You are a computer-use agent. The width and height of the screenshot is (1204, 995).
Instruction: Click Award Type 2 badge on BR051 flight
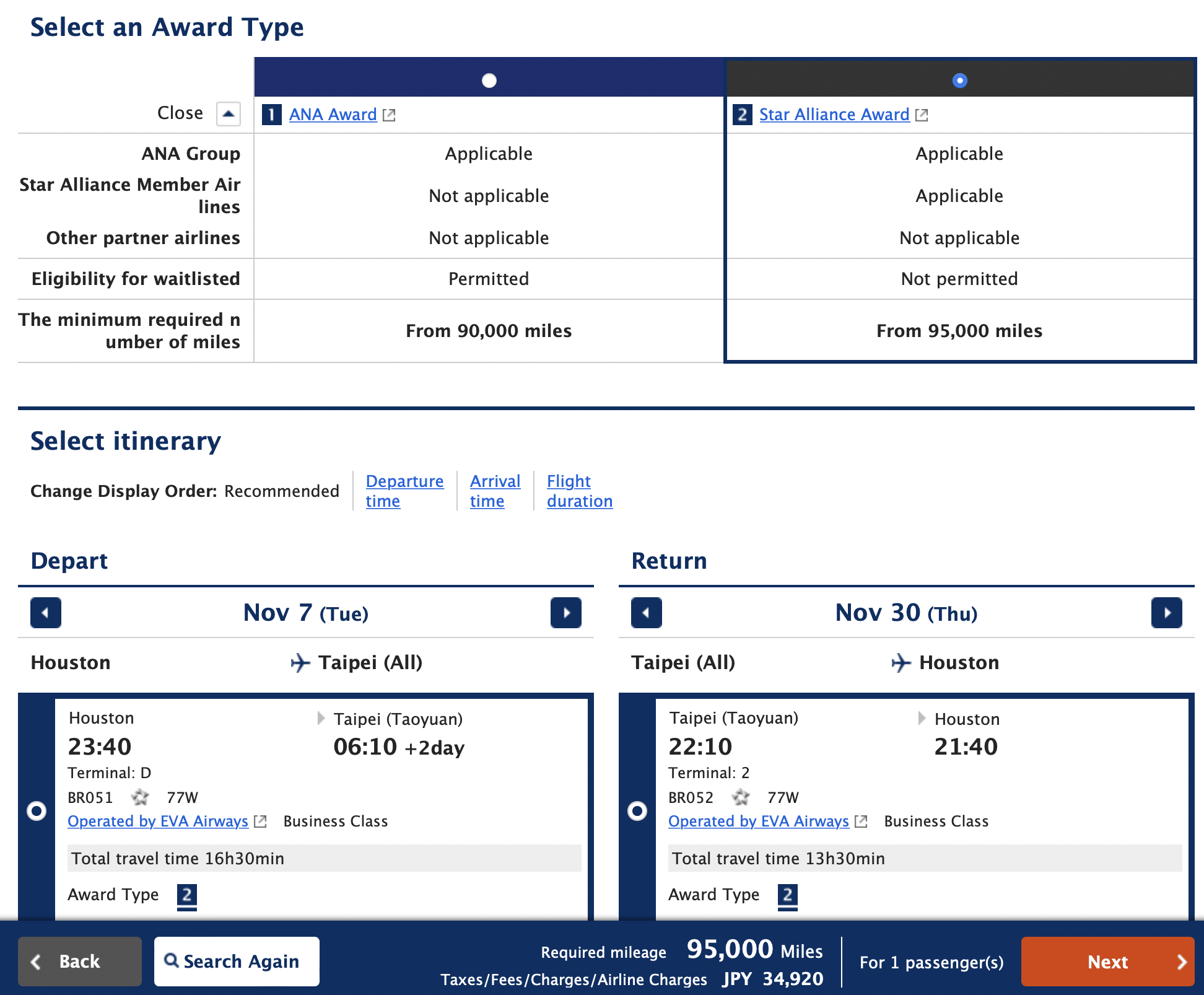coord(186,895)
